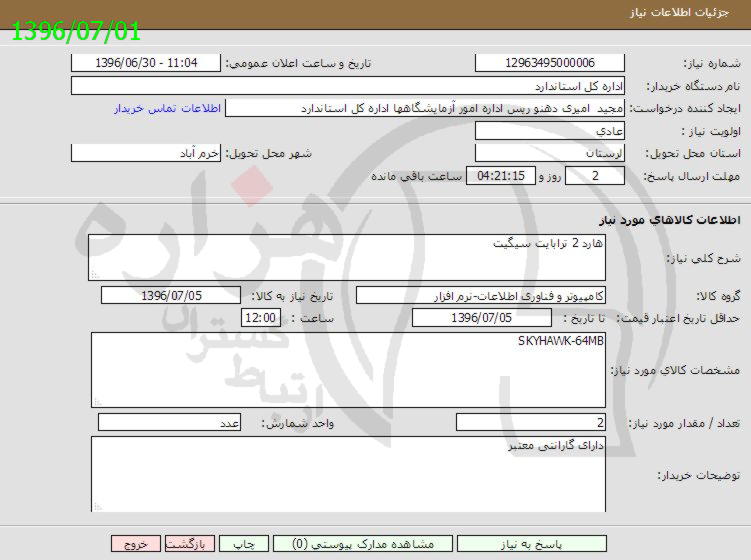Click the delivery city field خرم آباد
Viewport: 751px width, 560px height.
click(146, 153)
